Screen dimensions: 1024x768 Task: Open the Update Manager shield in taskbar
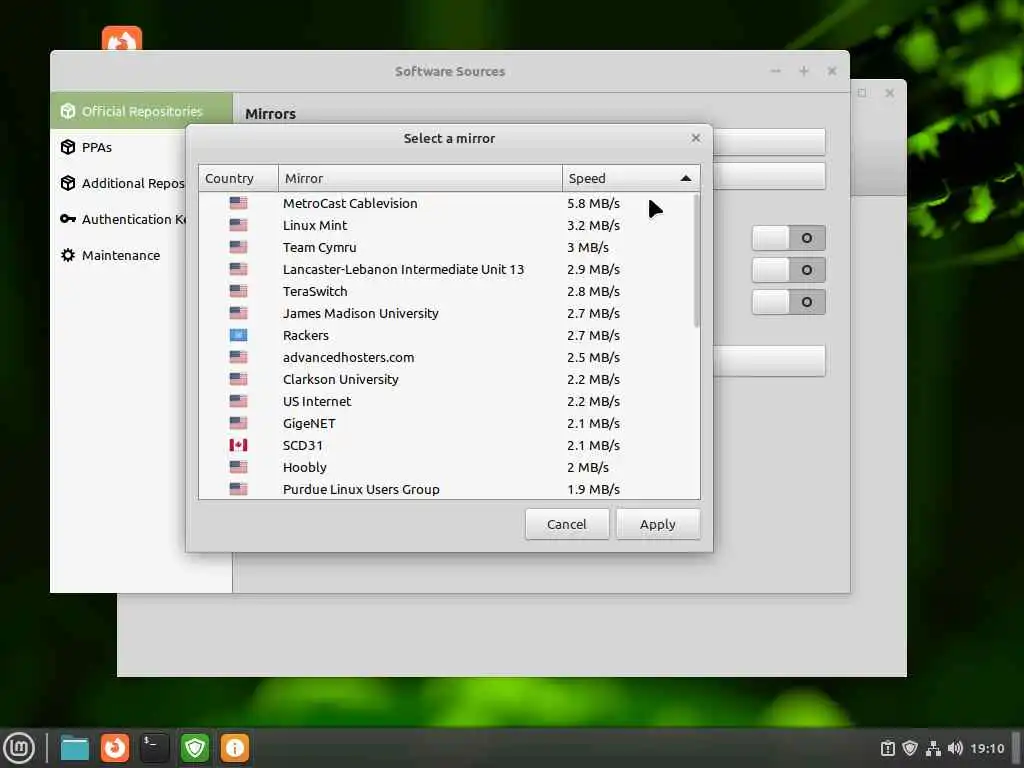pos(195,748)
